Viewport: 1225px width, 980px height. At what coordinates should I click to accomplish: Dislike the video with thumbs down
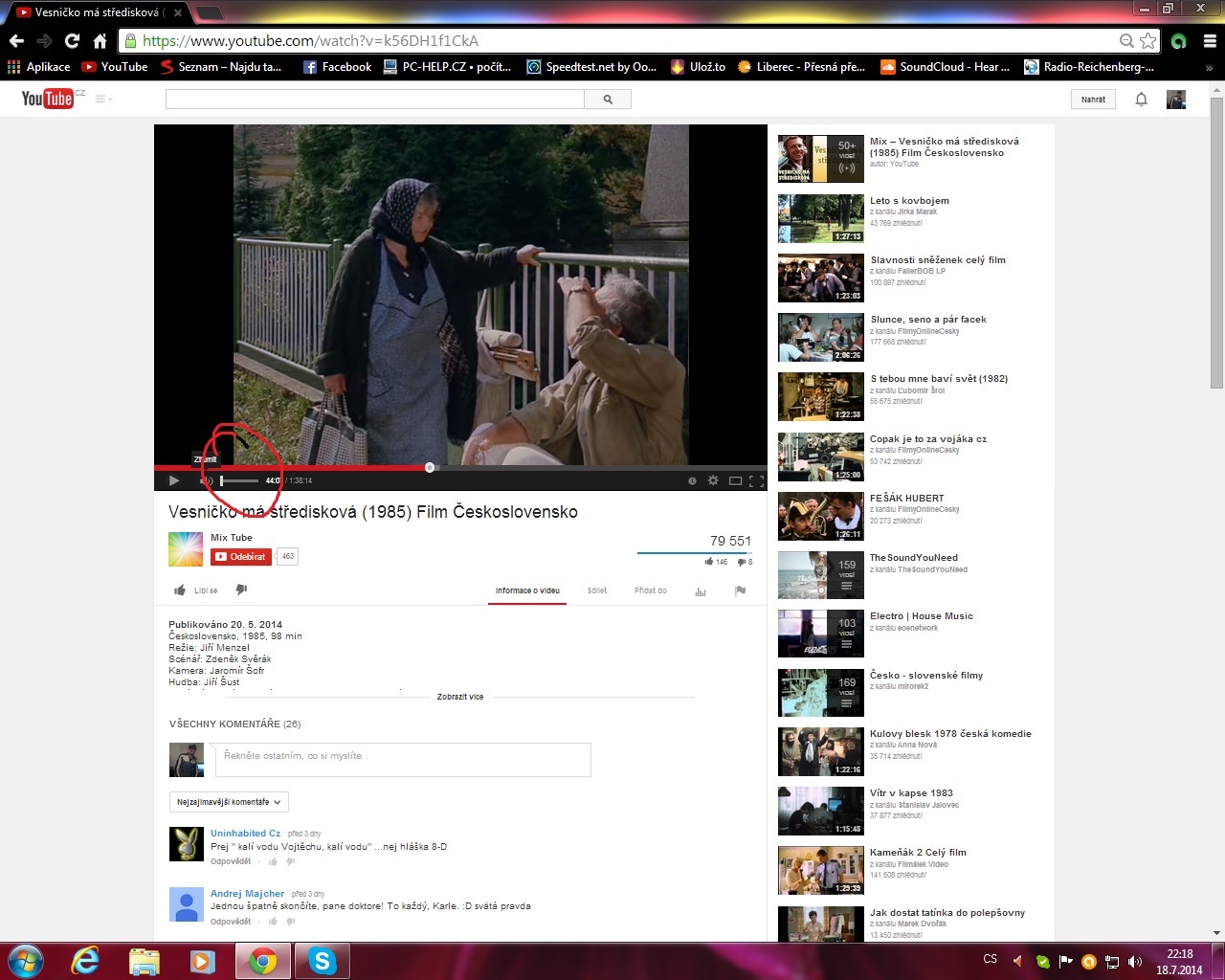point(241,590)
